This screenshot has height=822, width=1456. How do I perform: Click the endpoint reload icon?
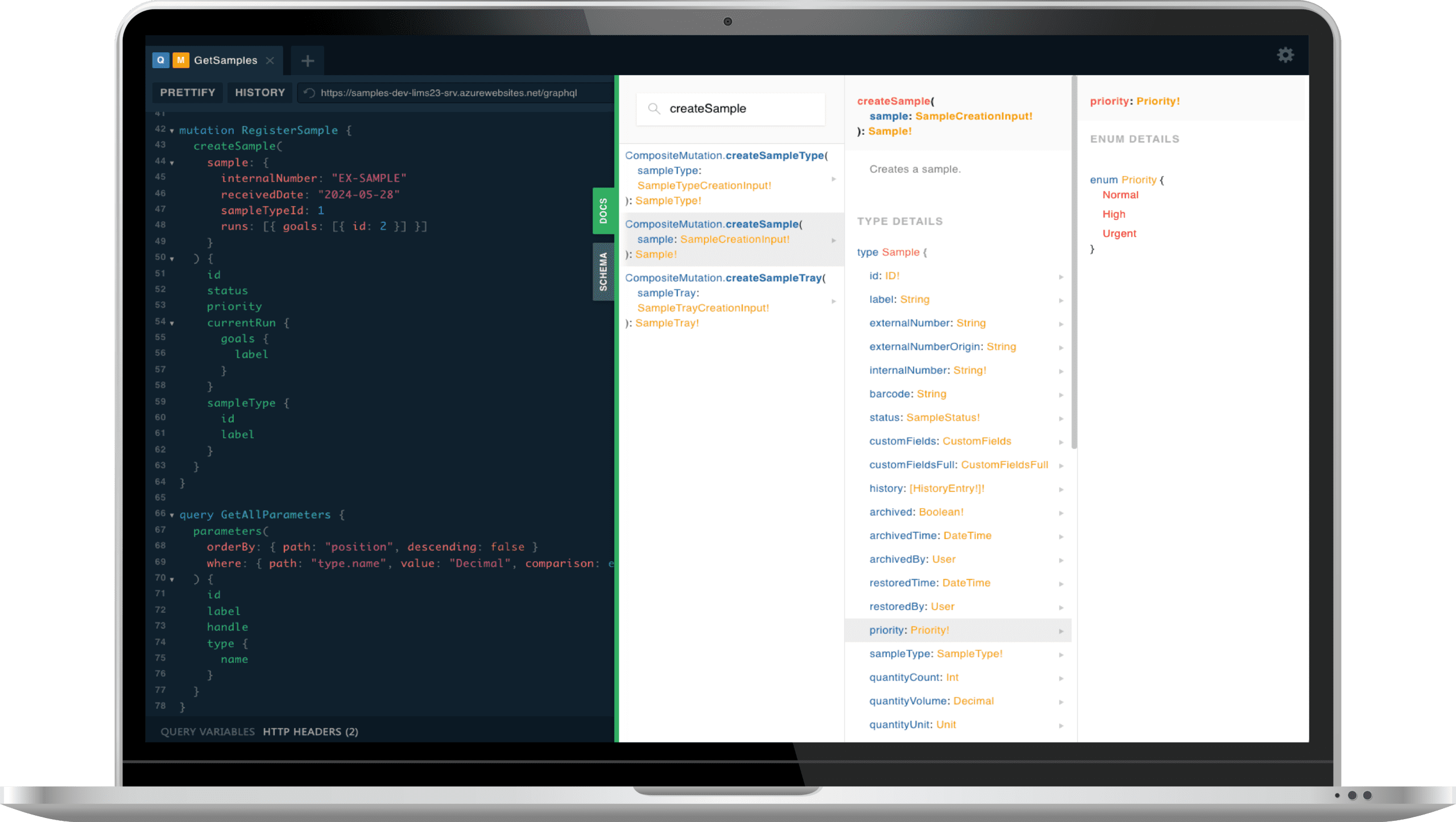(x=309, y=93)
